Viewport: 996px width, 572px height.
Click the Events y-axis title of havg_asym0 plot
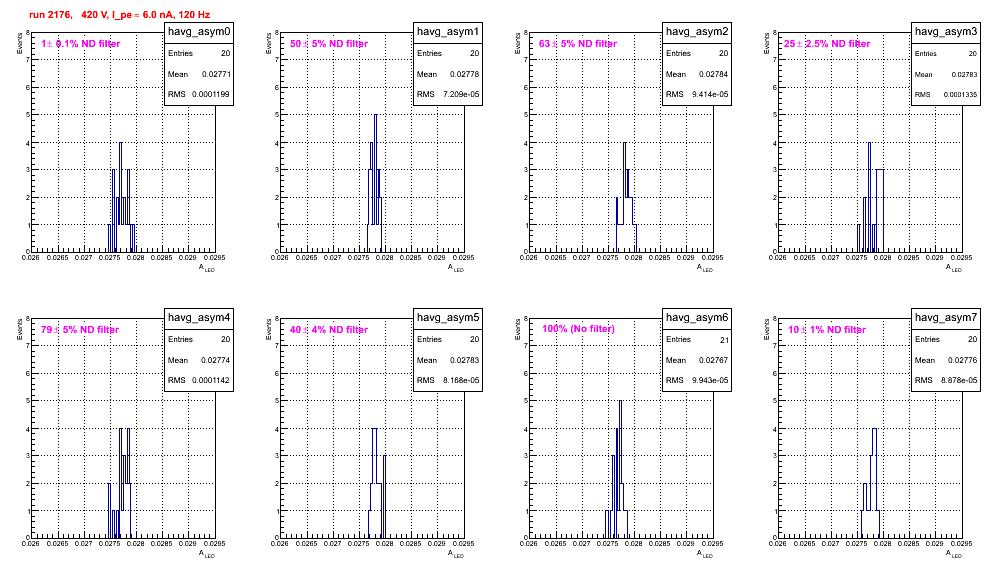(20, 43)
